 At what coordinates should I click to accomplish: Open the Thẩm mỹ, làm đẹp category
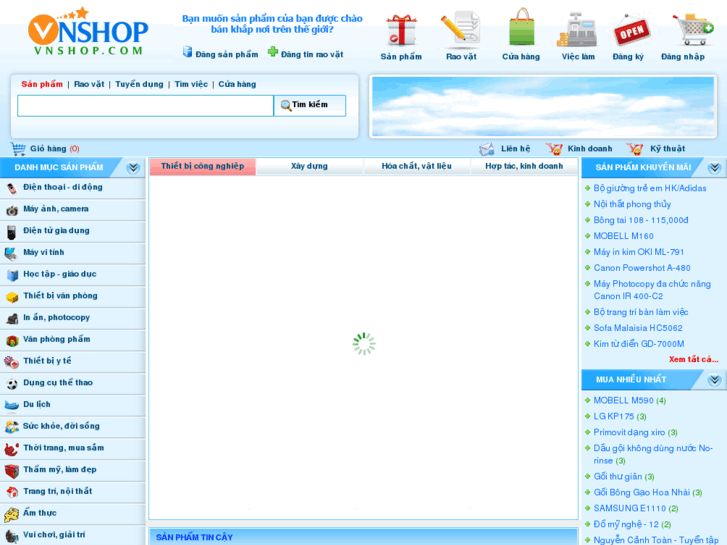point(60,469)
